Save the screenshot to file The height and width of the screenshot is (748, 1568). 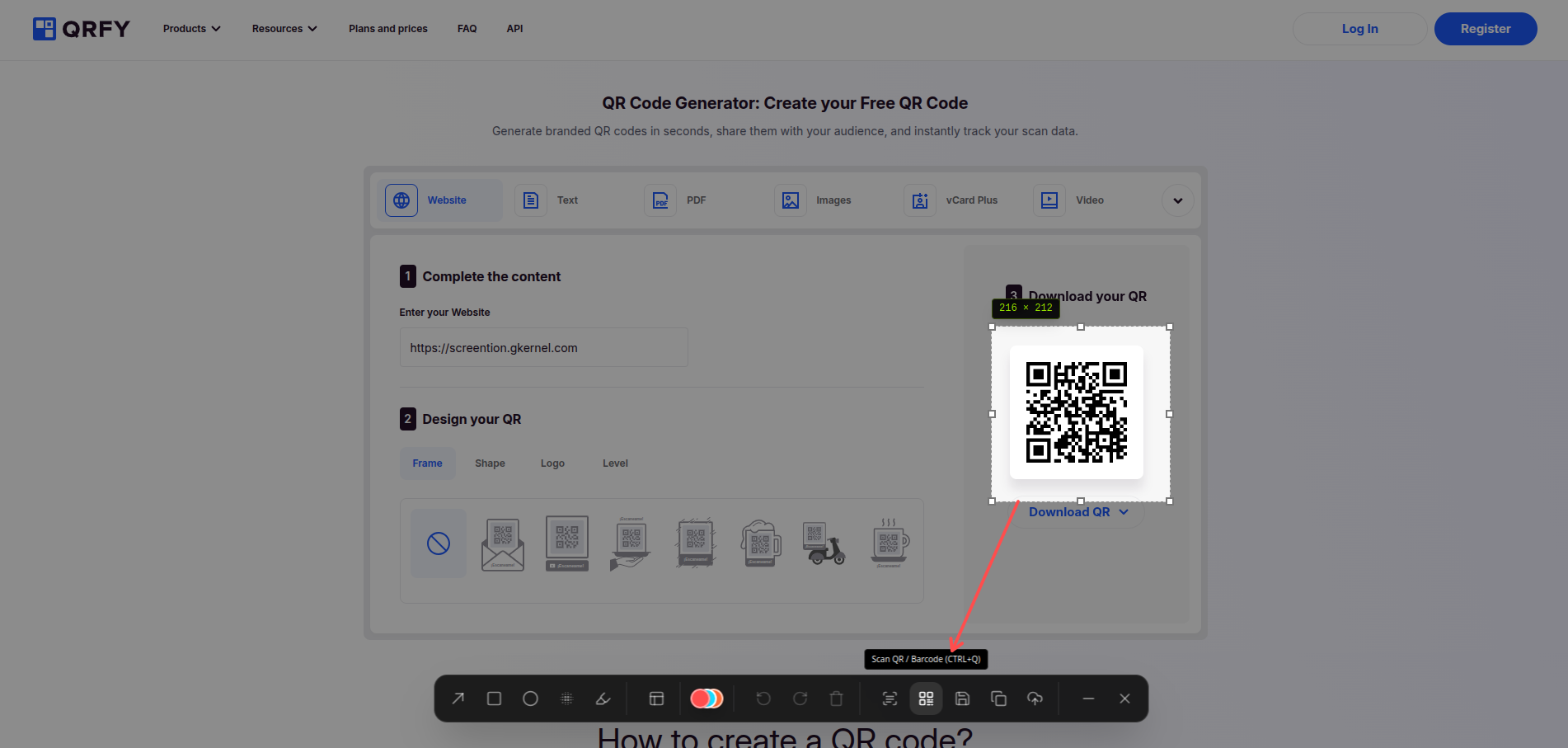[x=962, y=699]
